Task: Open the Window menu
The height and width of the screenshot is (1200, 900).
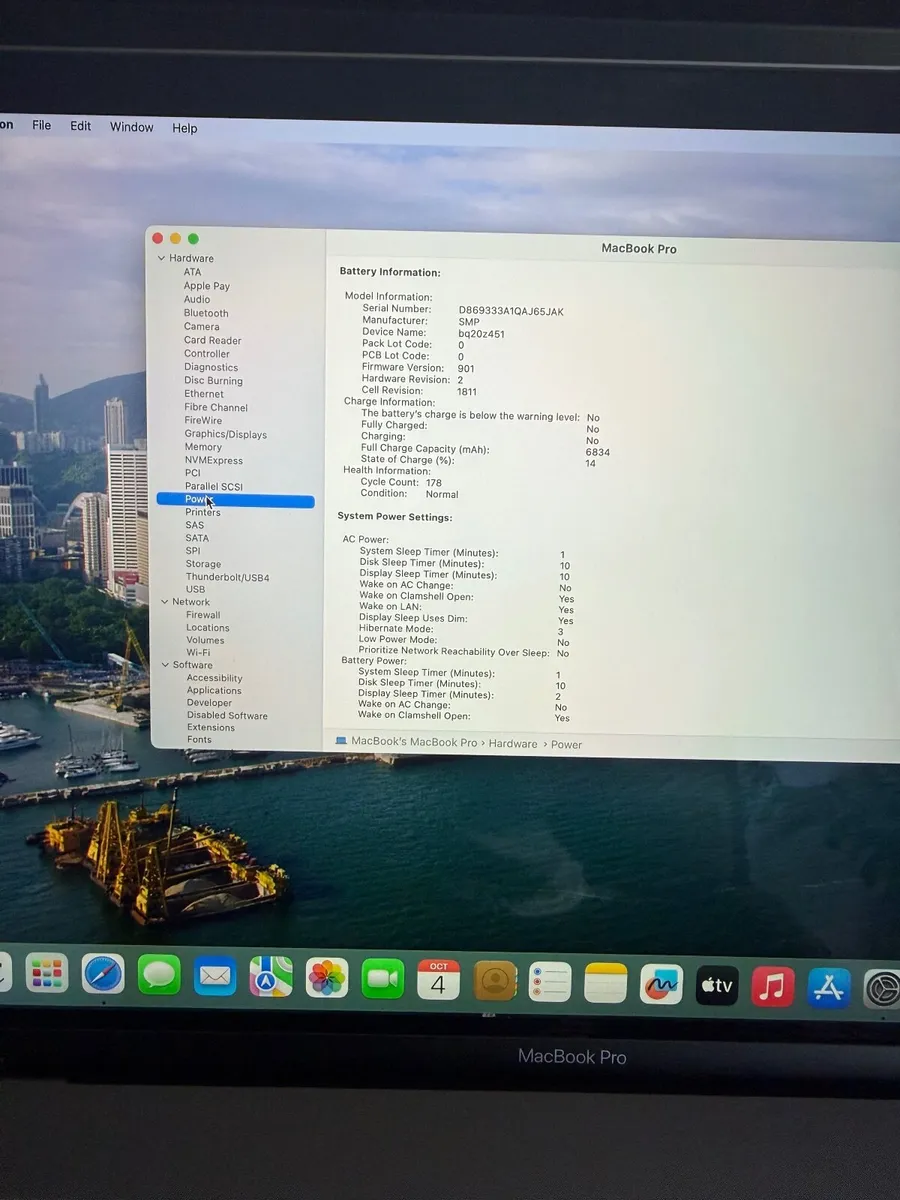Action: pyautogui.click(x=131, y=127)
